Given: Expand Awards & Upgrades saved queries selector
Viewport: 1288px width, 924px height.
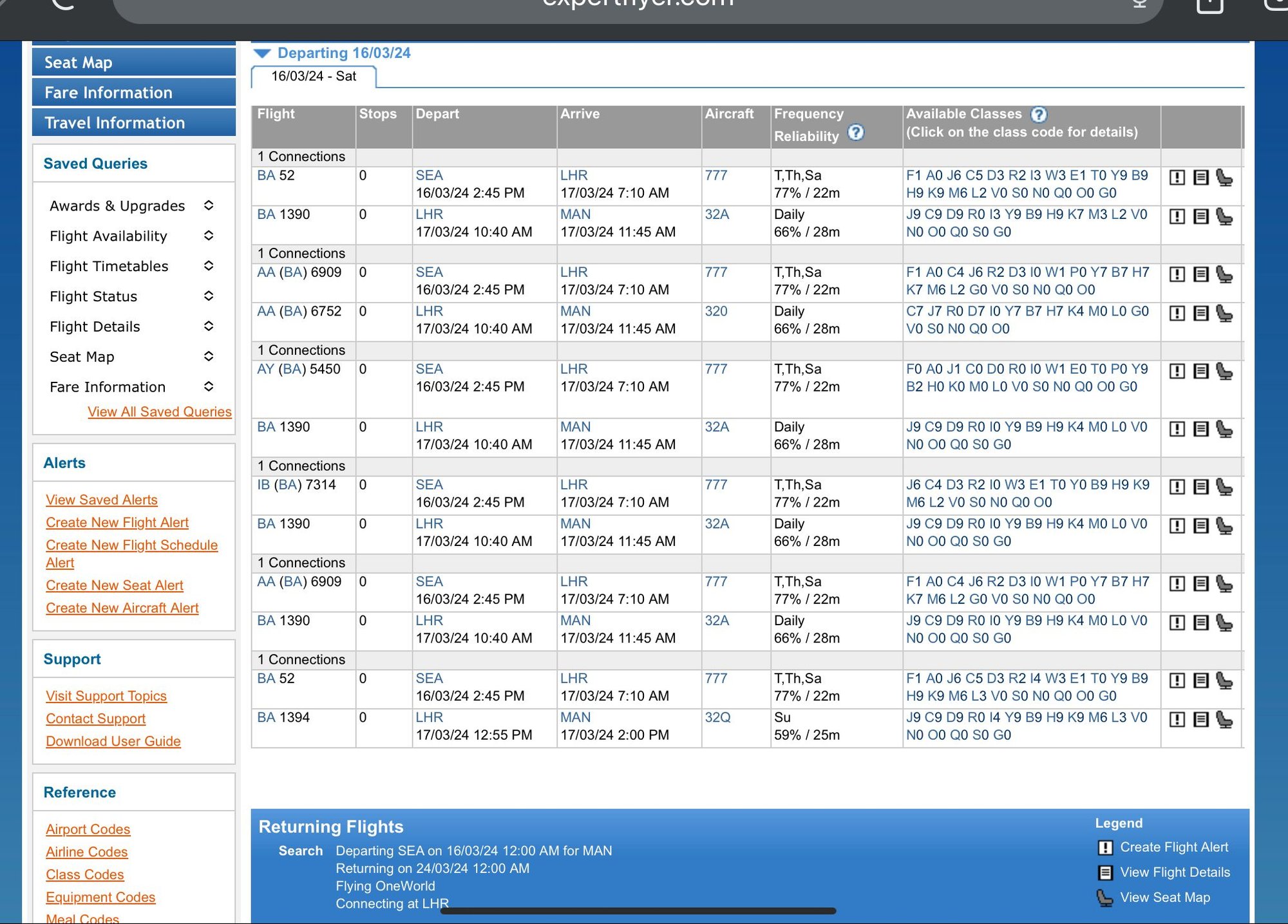Looking at the screenshot, I should [208, 205].
